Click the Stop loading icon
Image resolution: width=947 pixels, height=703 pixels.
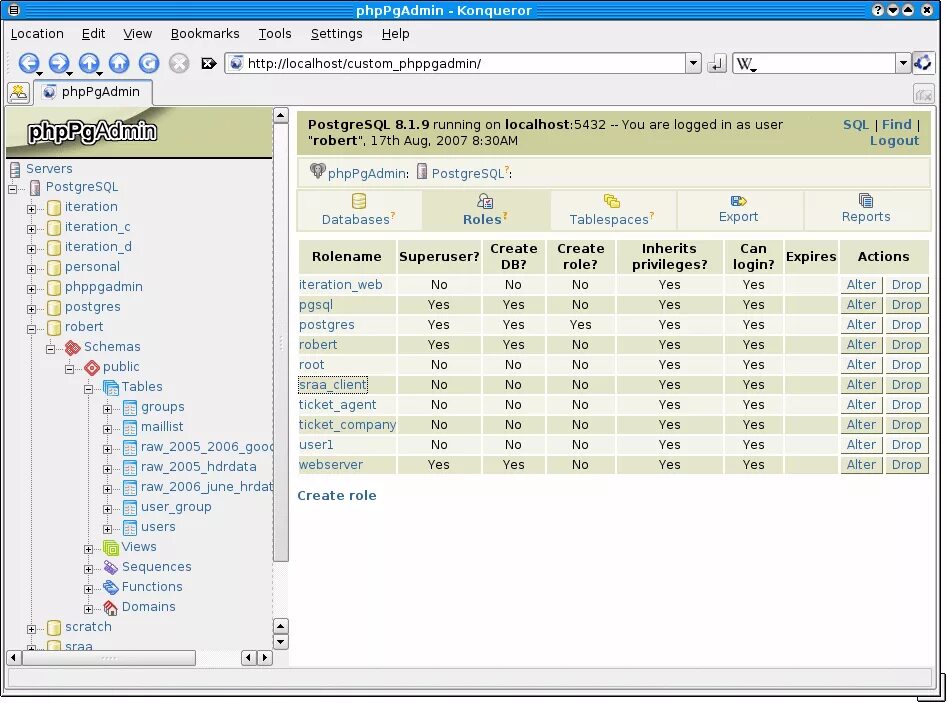tap(179, 63)
